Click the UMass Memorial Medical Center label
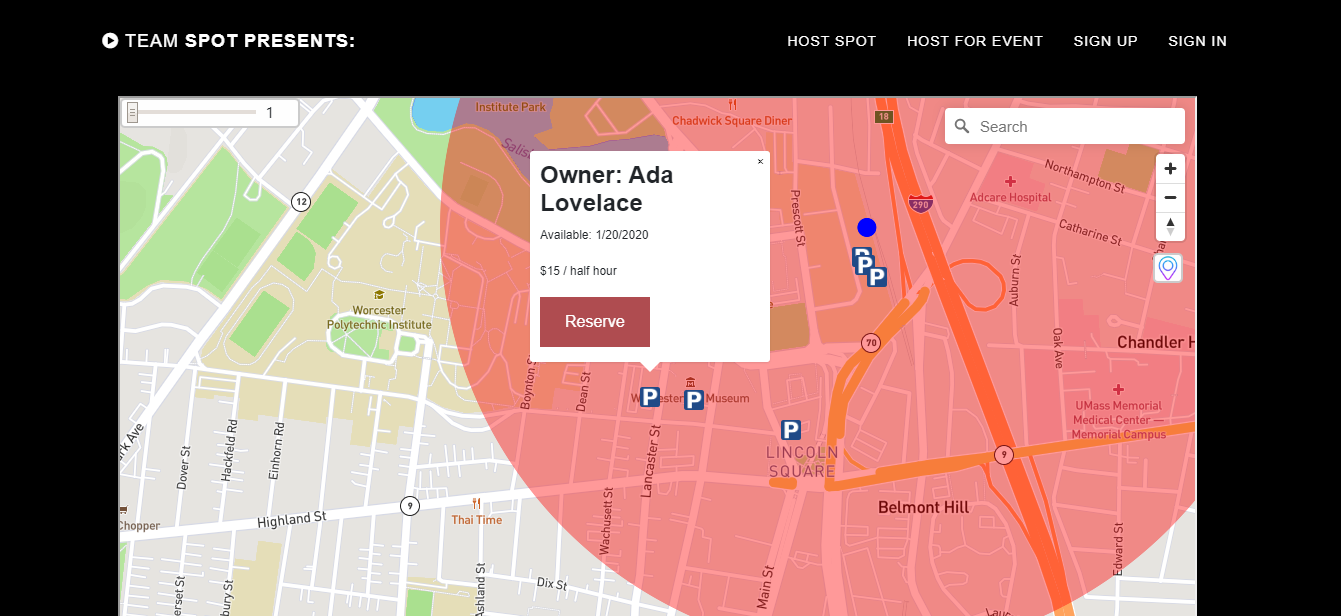The height and width of the screenshot is (616, 1341). [x=1118, y=420]
